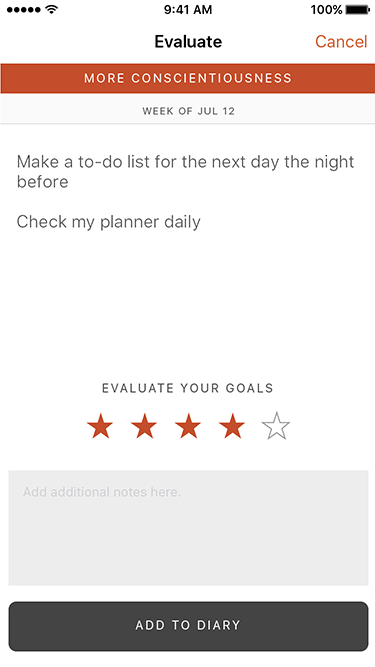Image resolution: width=375 pixels, height=667 pixels.
Task: Select the Week of Jul 12 header
Action: [x=188, y=111]
